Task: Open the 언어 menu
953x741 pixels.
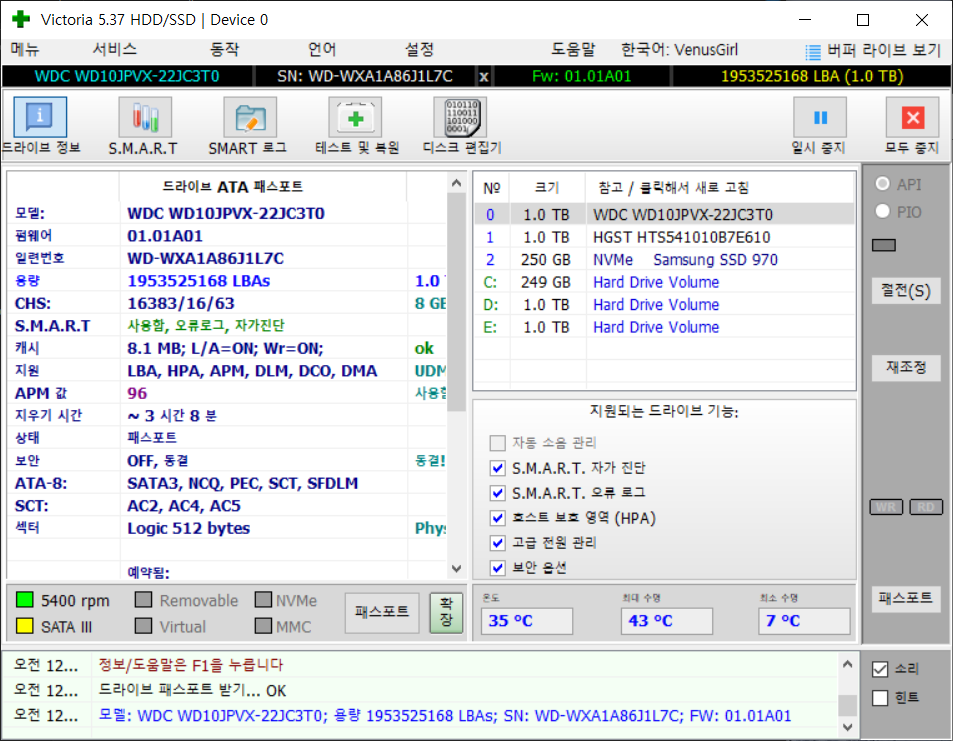Action: click(322, 49)
